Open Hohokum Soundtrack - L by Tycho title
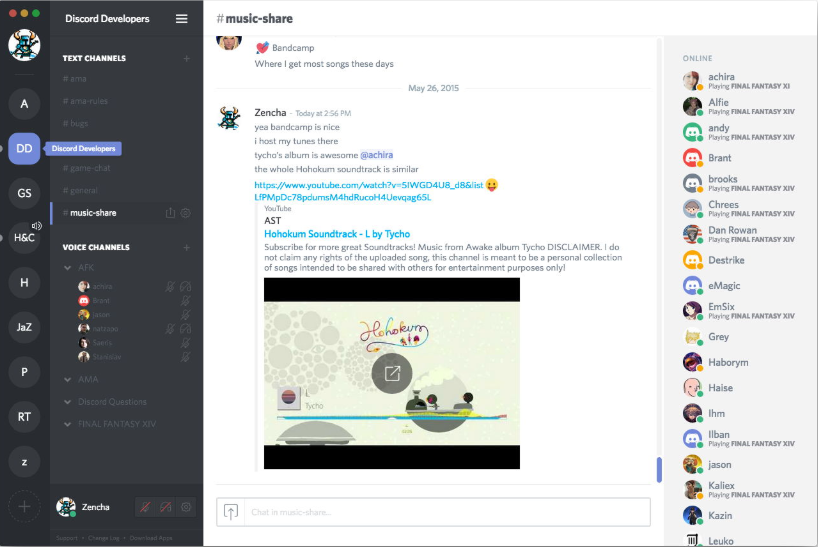This screenshot has width=818, height=547. pyautogui.click(x=337, y=234)
